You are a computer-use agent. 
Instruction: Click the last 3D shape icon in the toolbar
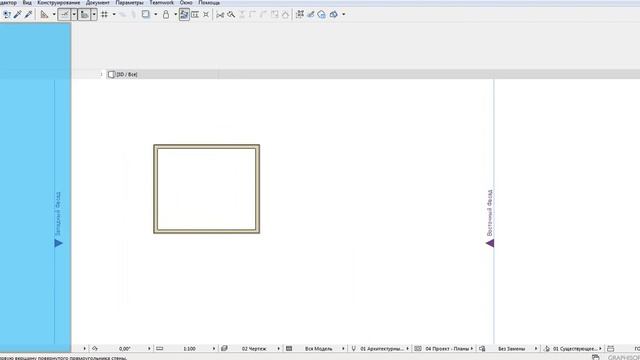tap(333, 15)
